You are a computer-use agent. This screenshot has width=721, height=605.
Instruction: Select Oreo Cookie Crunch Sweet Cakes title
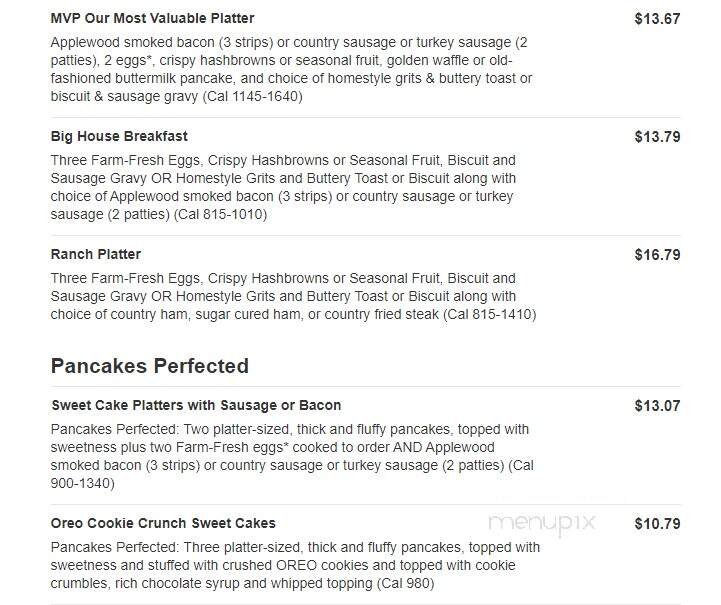click(x=163, y=523)
